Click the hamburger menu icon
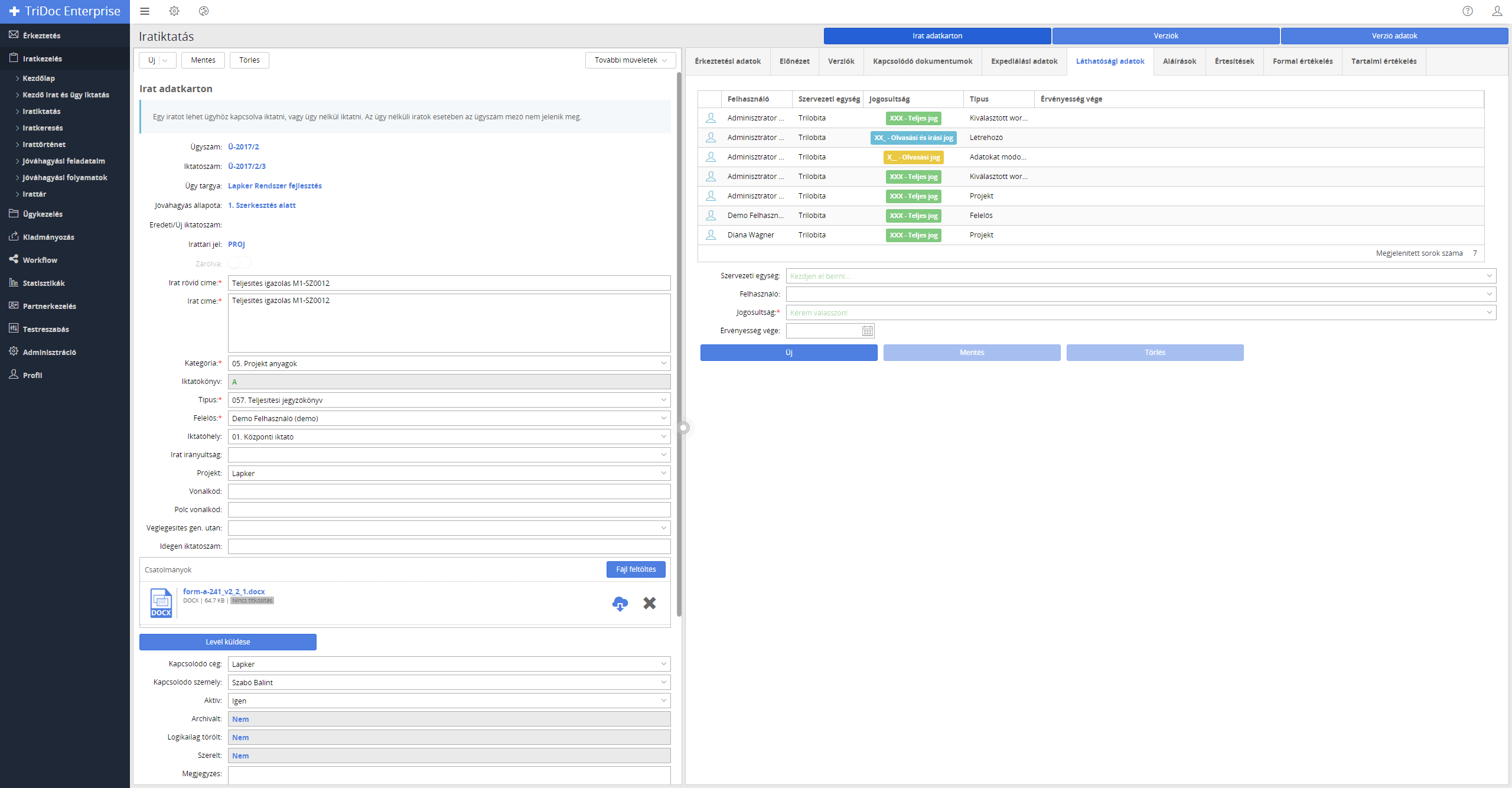Viewport: 1512px width, 788px height. (145, 11)
